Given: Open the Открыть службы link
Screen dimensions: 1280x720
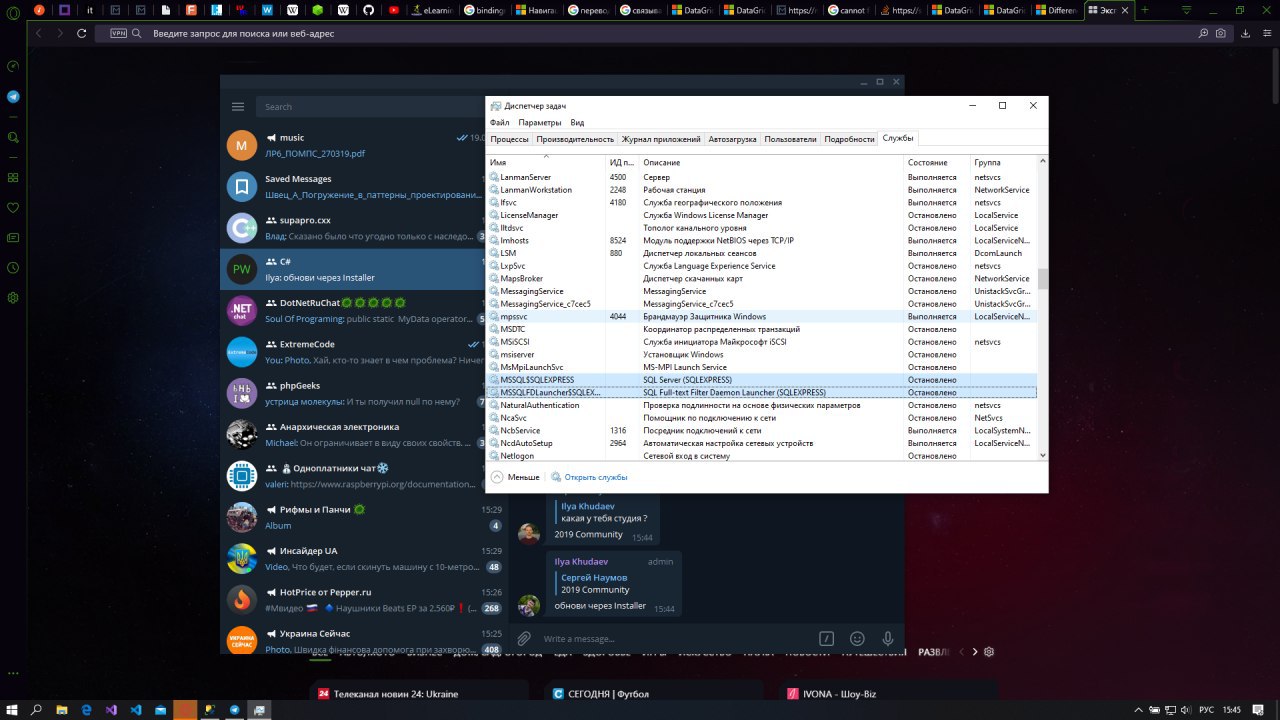Looking at the screenshot, I should pos(589,477).
